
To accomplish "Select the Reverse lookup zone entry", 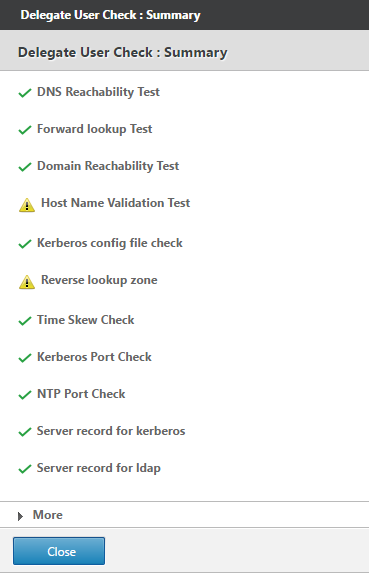I will [99, 280].
